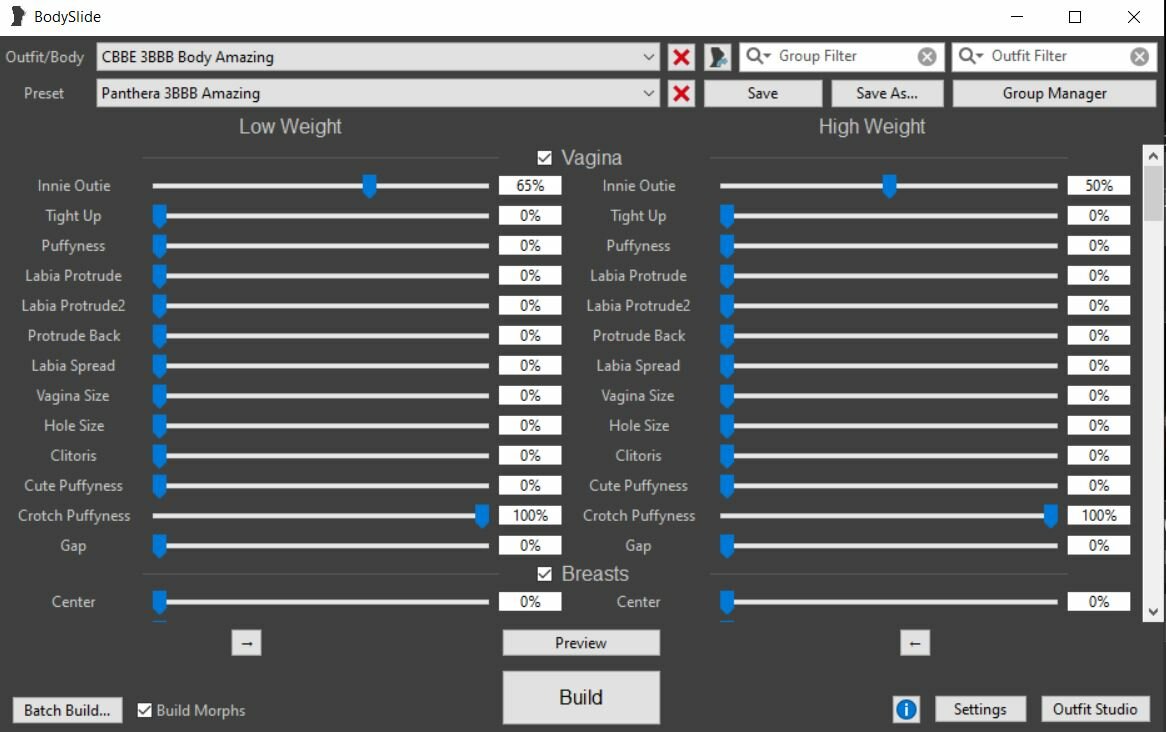Click High Weight Labia Protrude value field
This screenshot has width=1166, height=732.
point(1098,276)
